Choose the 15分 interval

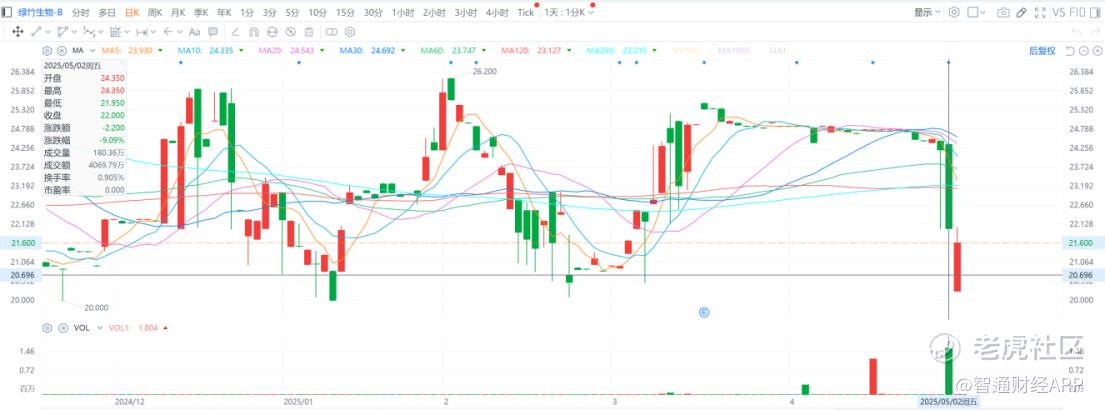345,13
